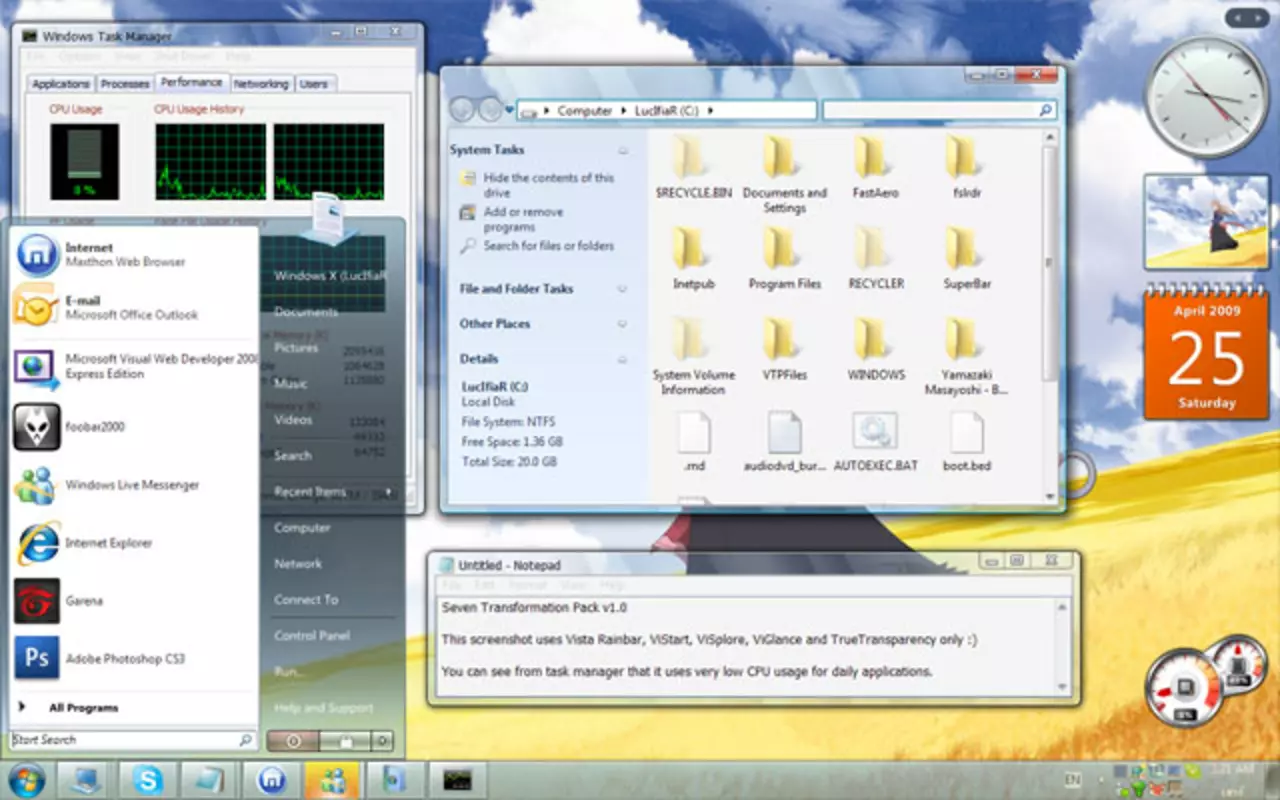The width and height of the screenshot is (1280, 800).
Task: Click the slideshow picture gadget
Action: (x=1206, y=222)
